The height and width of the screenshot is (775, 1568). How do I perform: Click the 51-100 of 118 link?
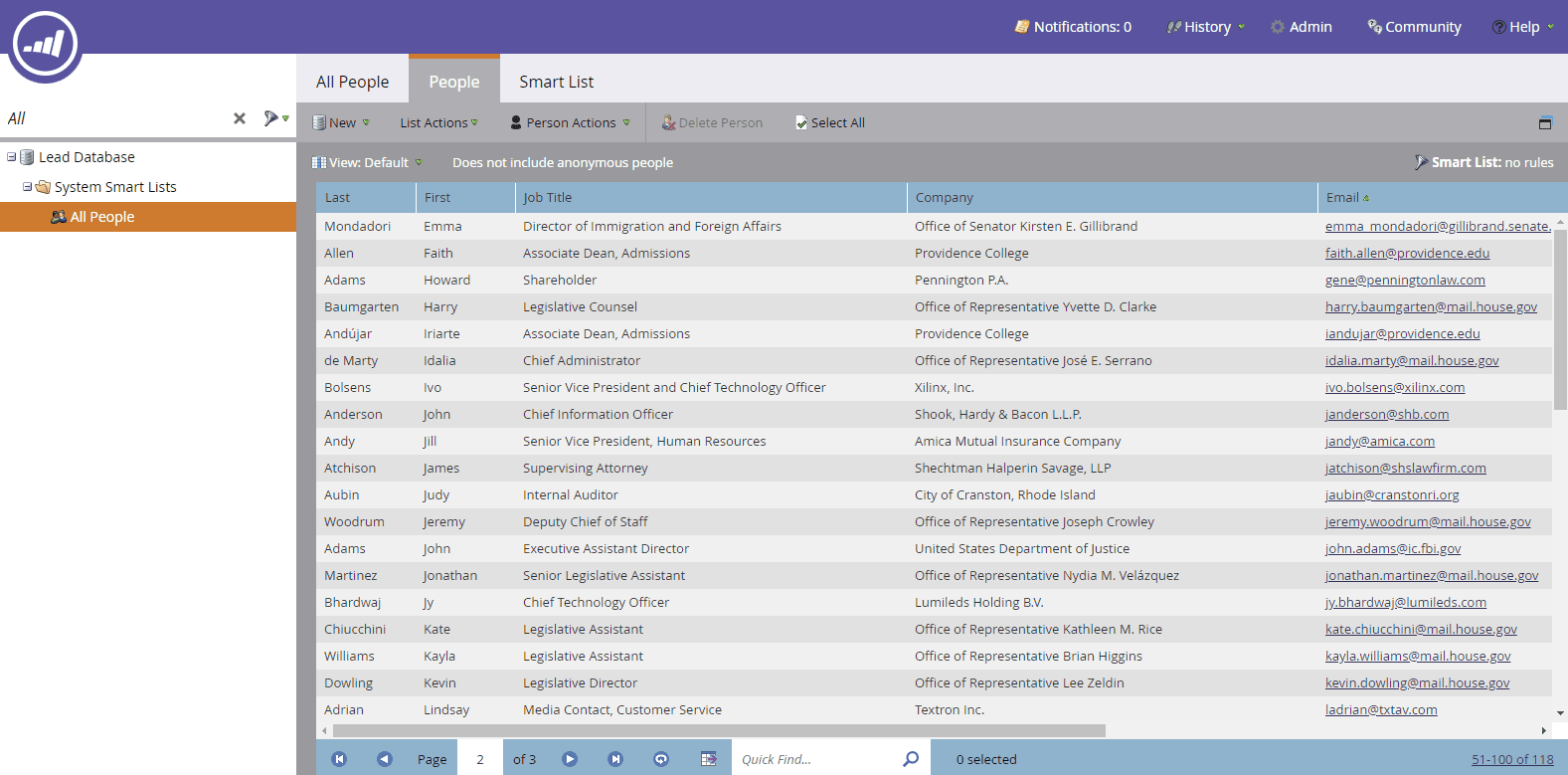point(1512,759)
